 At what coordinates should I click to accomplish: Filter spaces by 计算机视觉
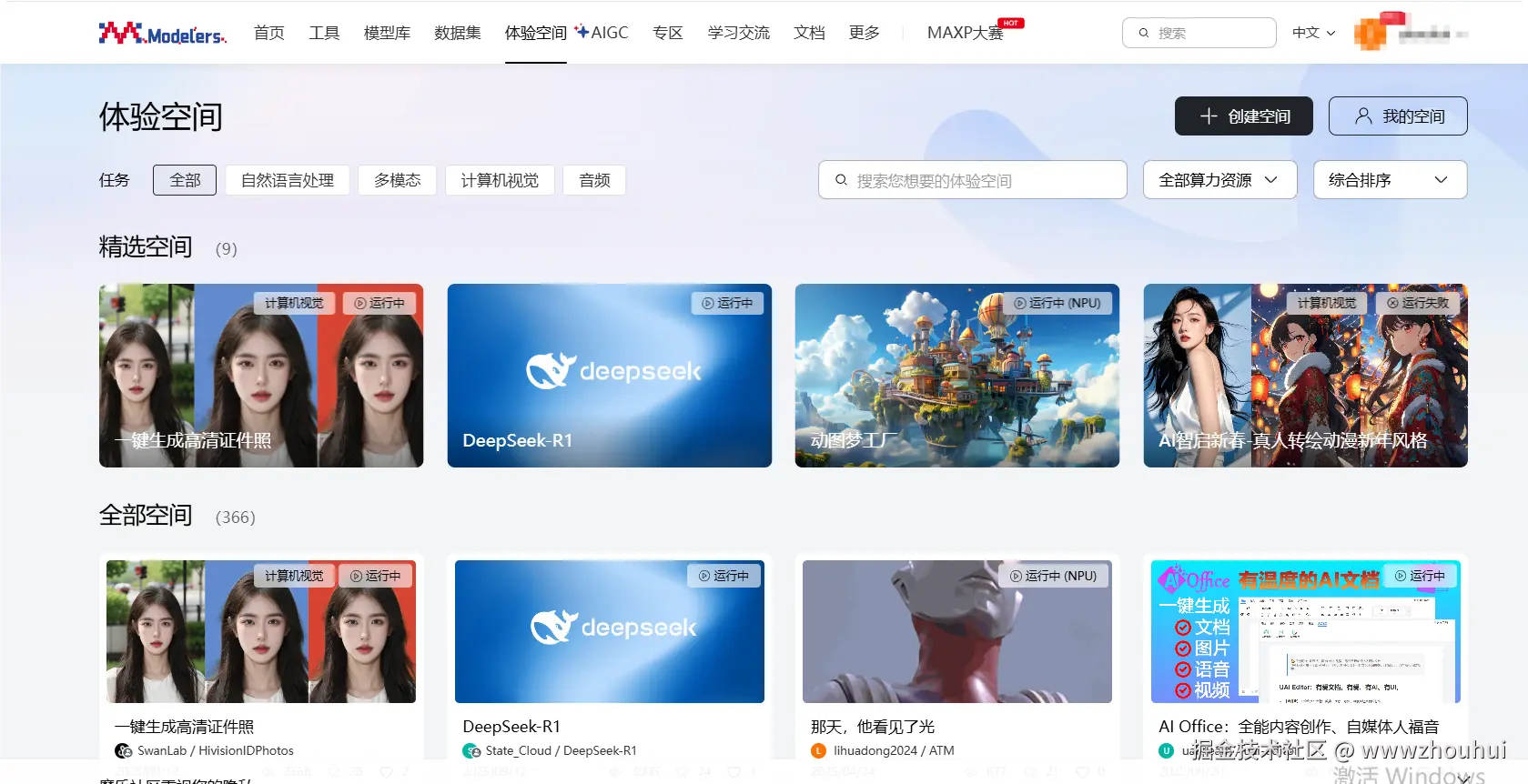500,180
